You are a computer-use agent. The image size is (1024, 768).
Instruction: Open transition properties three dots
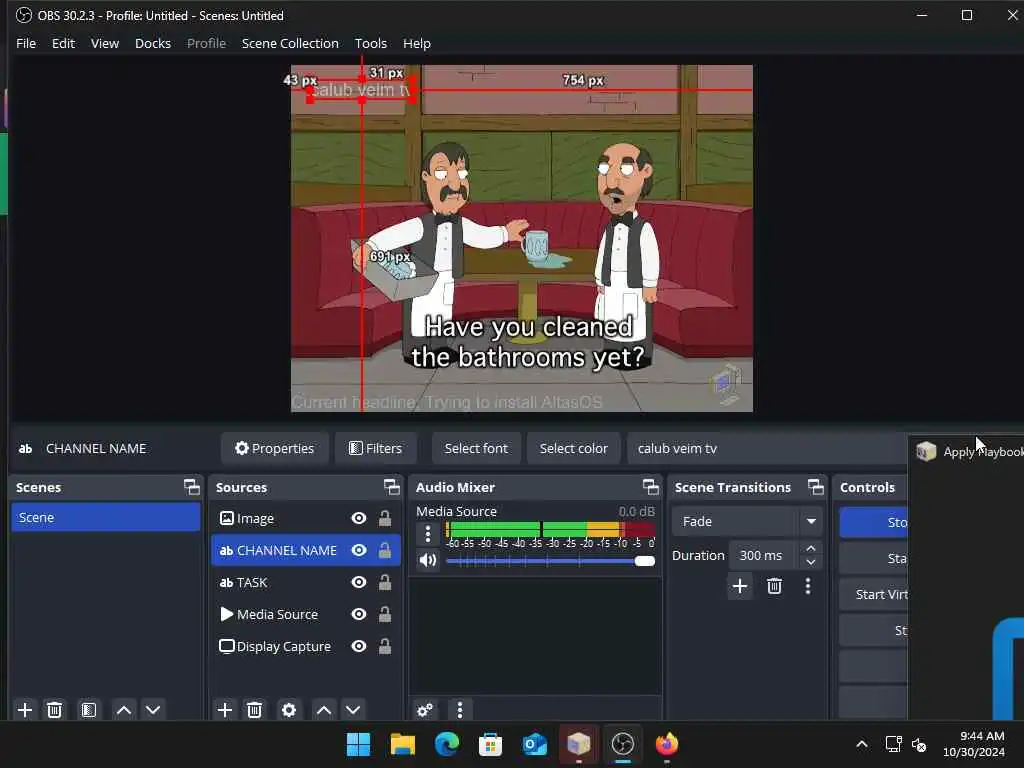(x=808, y=586)
